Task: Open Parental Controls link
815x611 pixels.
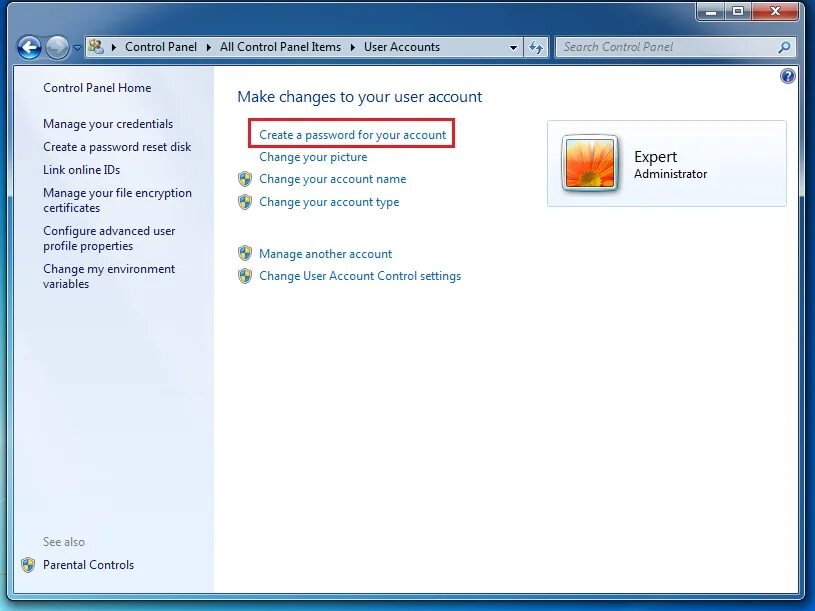Action: click(x=88, y=565)
